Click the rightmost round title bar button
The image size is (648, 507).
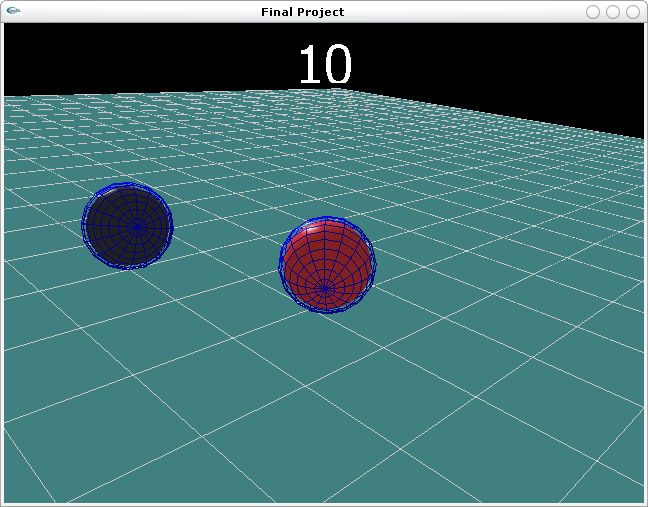[633, 12]
